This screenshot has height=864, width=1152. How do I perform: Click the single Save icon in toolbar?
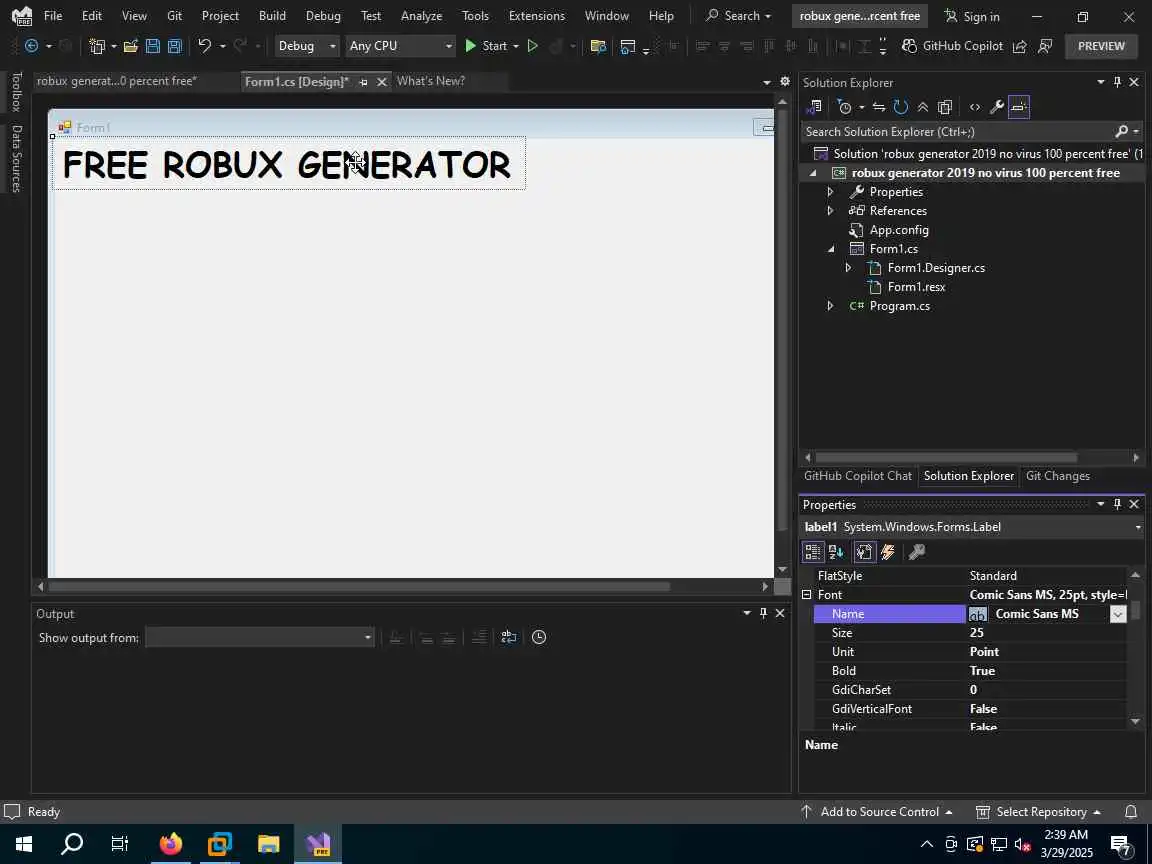tap(153, 46)
